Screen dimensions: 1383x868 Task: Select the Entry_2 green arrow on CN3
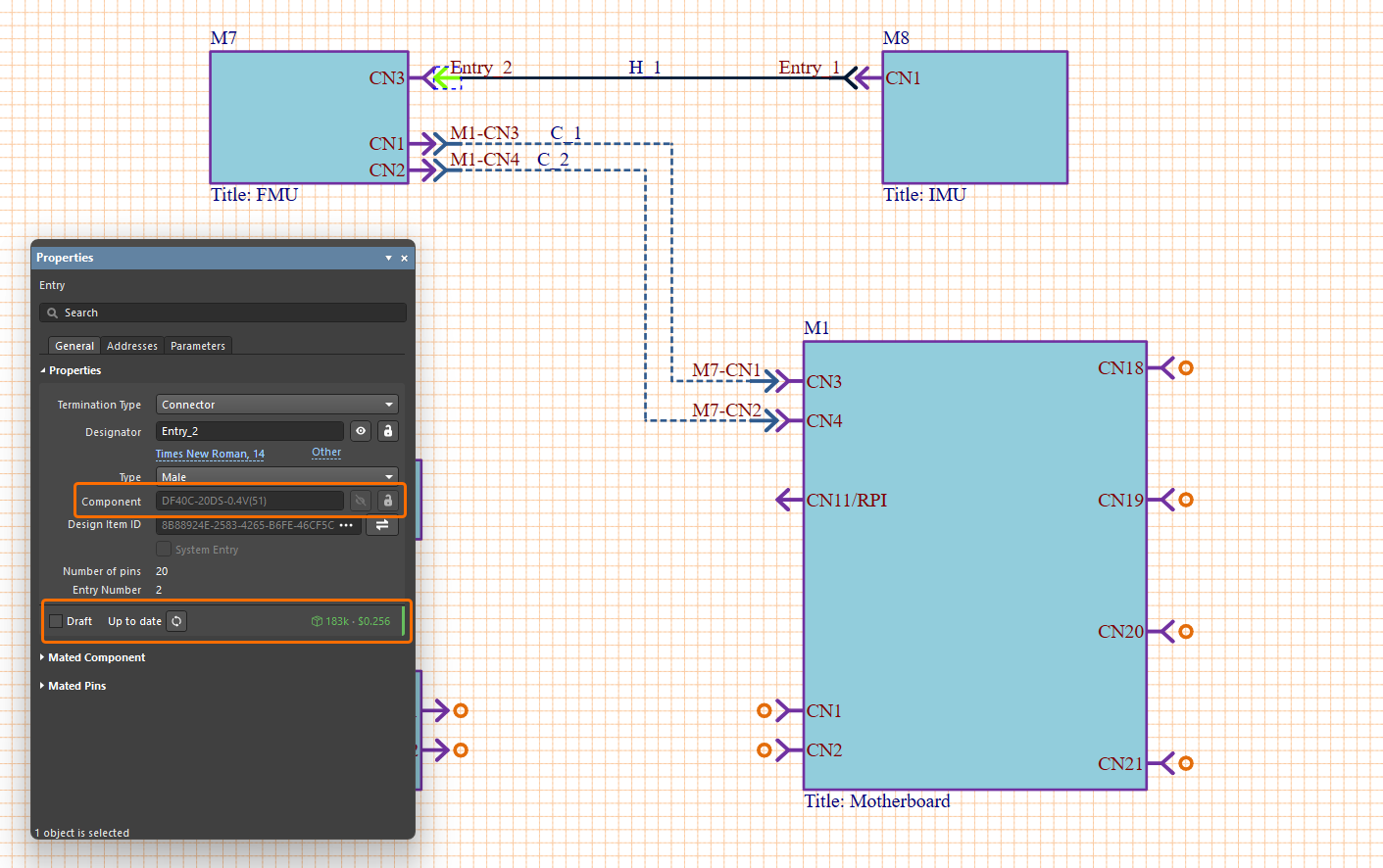[446, 78]
